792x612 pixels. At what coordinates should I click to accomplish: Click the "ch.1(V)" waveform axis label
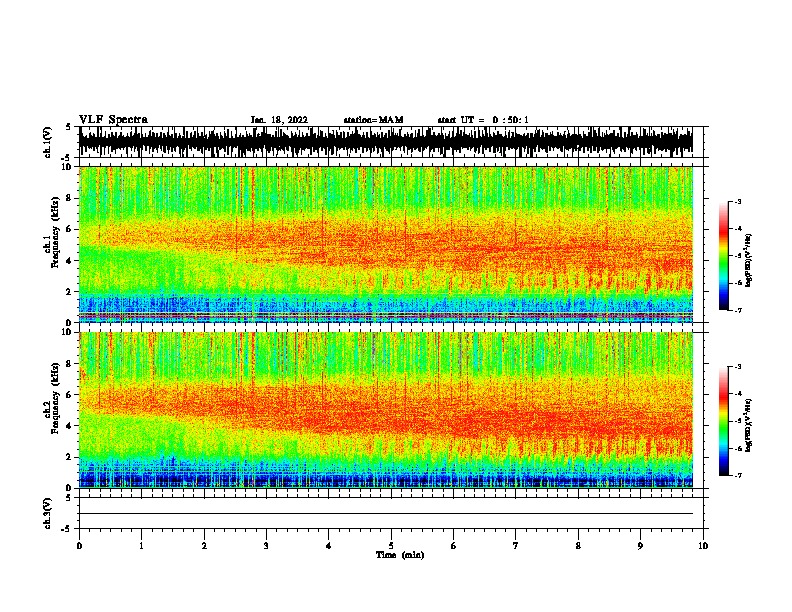point(48,142)
